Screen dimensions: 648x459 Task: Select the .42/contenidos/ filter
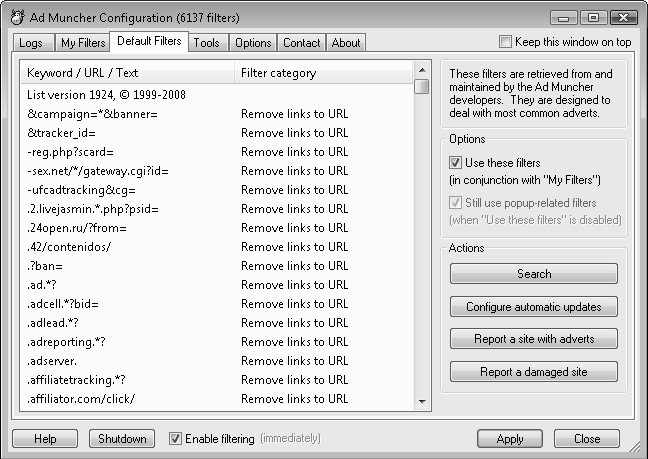click(x=217, y=247)
